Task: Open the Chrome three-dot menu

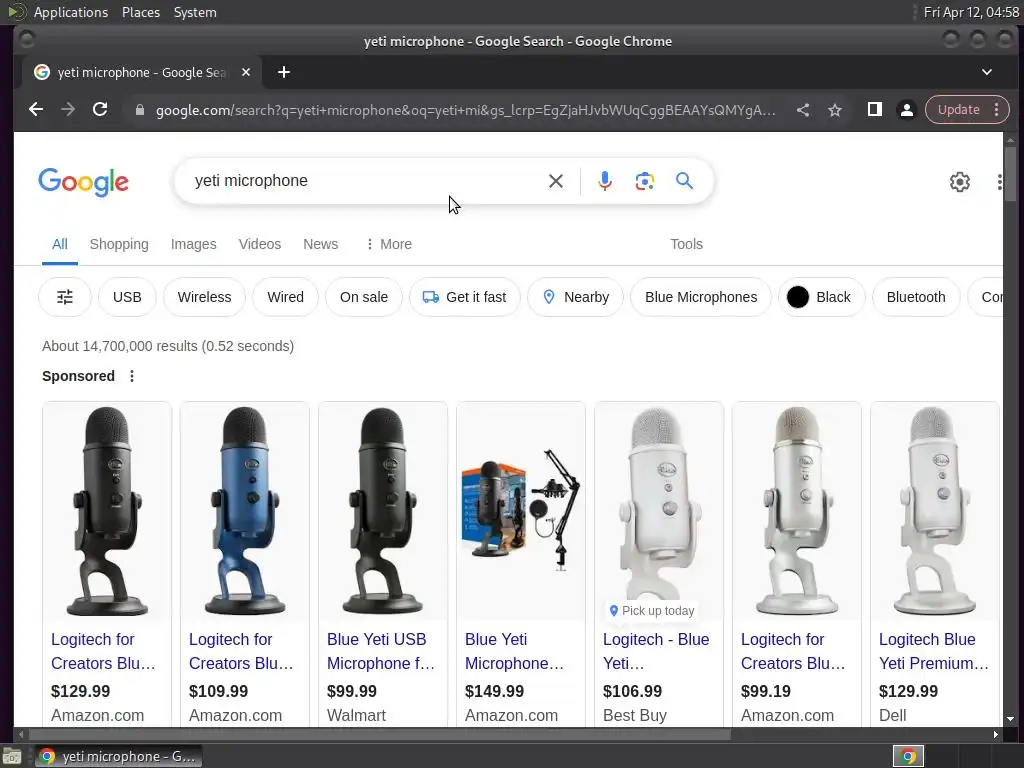Action: pyautogui.click(x=997, y=110)
